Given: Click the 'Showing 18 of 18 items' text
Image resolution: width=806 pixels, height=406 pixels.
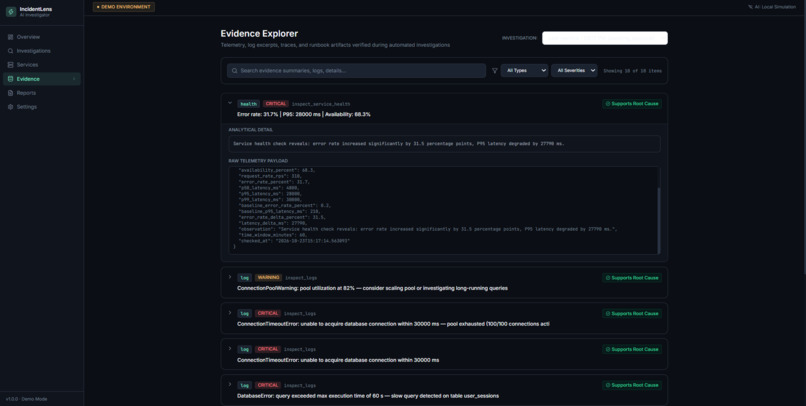Looking at the screenshot, I should (x=632, y=71).
